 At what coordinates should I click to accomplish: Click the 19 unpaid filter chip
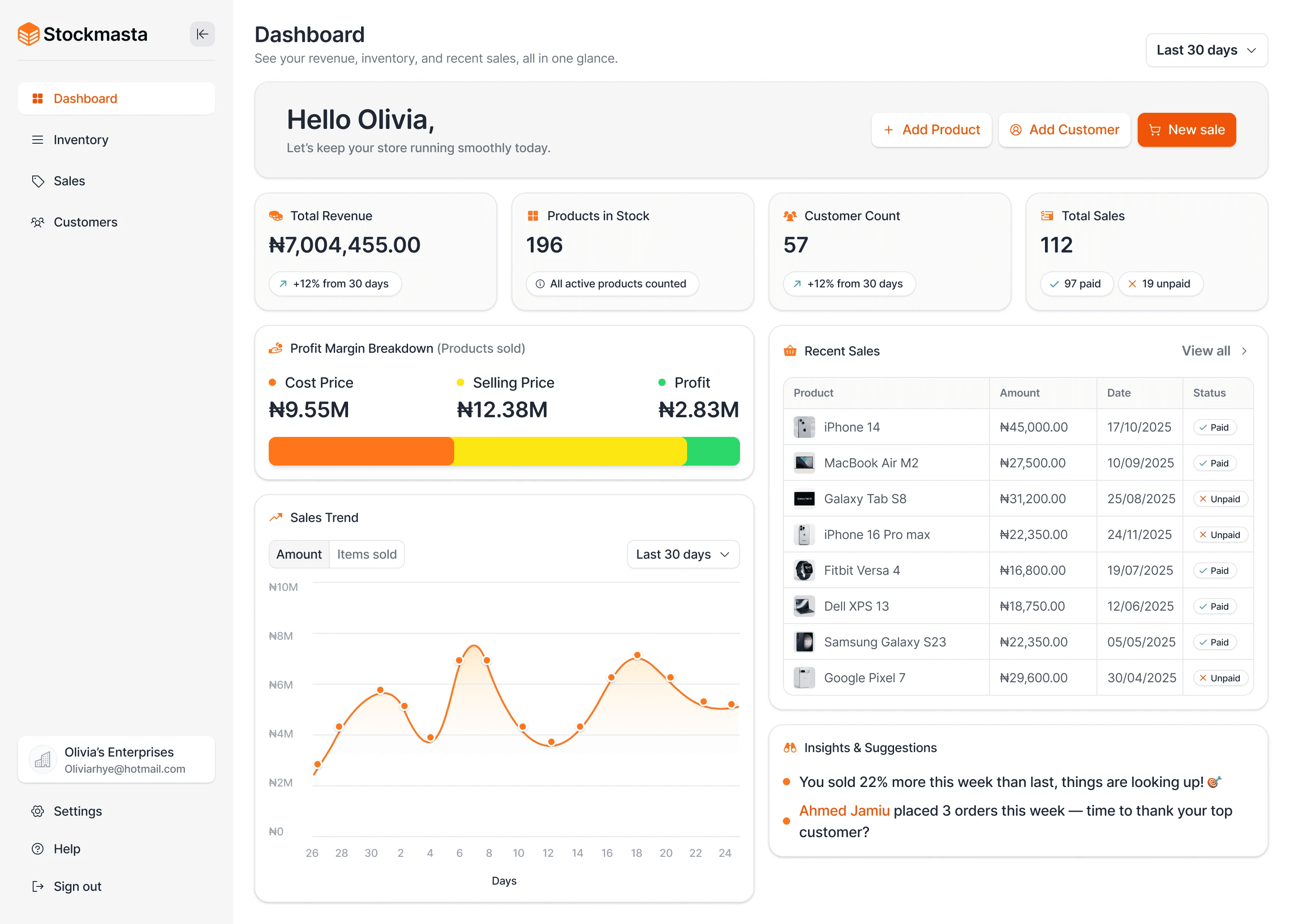click(1160, 284)
